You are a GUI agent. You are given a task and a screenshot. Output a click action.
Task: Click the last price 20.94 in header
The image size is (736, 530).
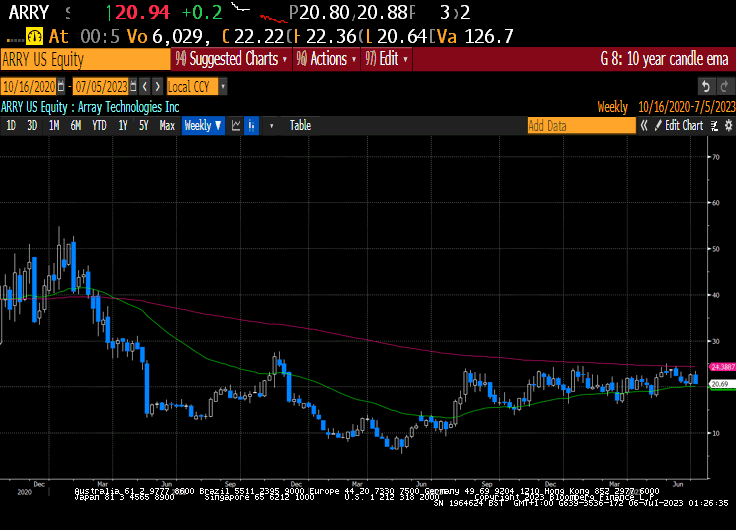[142, 13]
